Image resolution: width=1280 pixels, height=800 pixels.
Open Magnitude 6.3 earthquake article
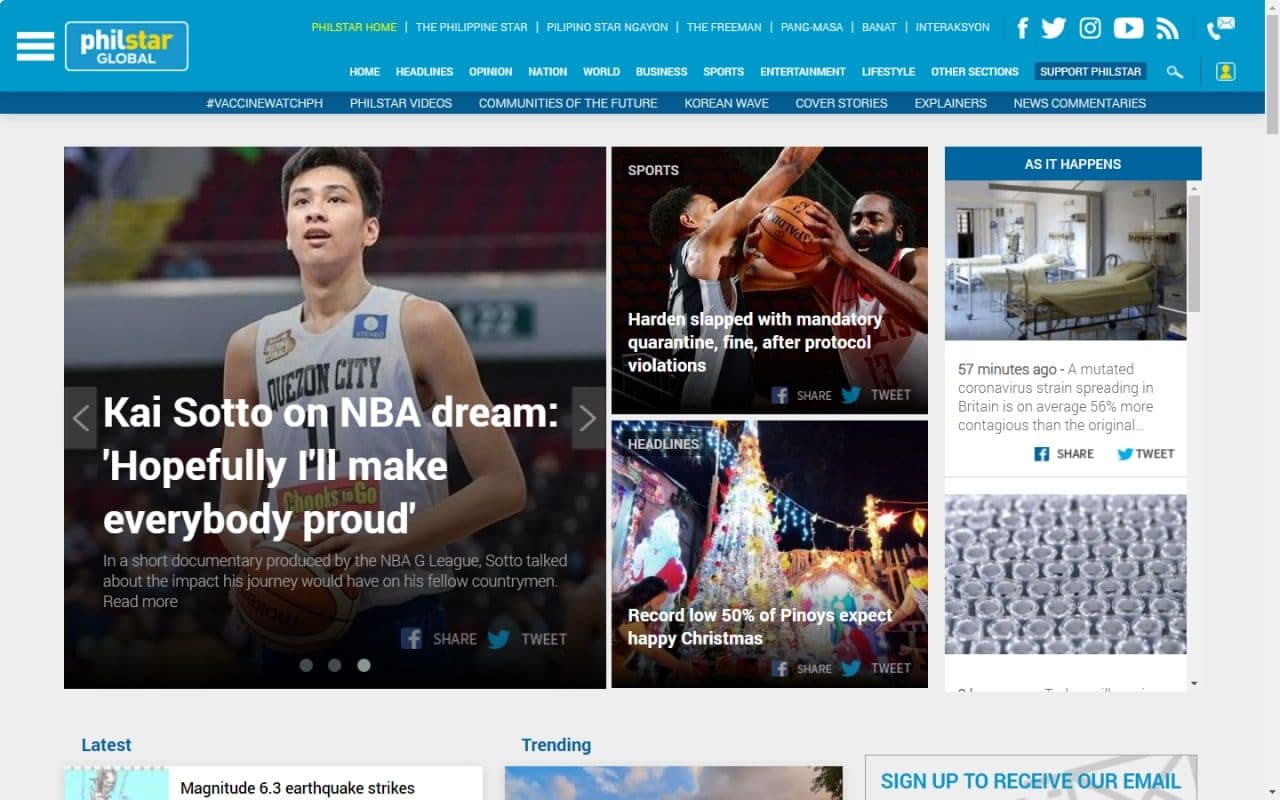(297, 788)
